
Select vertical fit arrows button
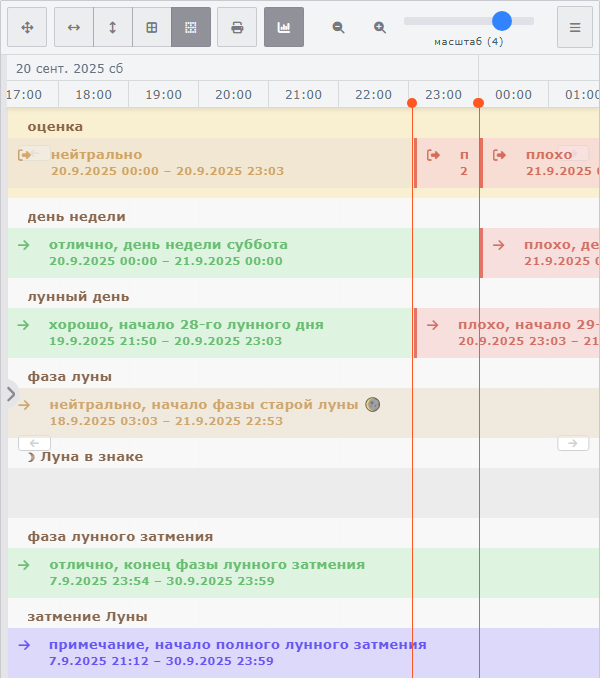point(113,28)
